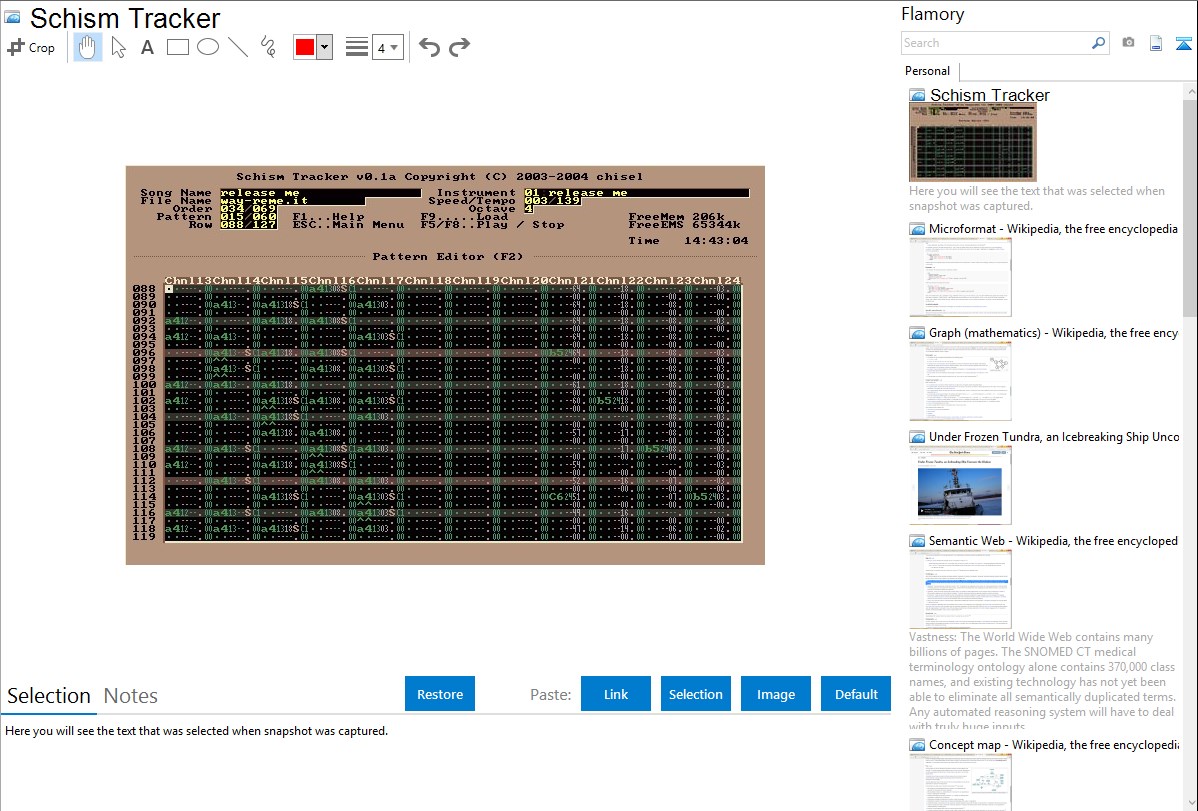This screenshot has width=1198, height=811.
Task: Switch to the Notes tab
Action: pos(131,696)
